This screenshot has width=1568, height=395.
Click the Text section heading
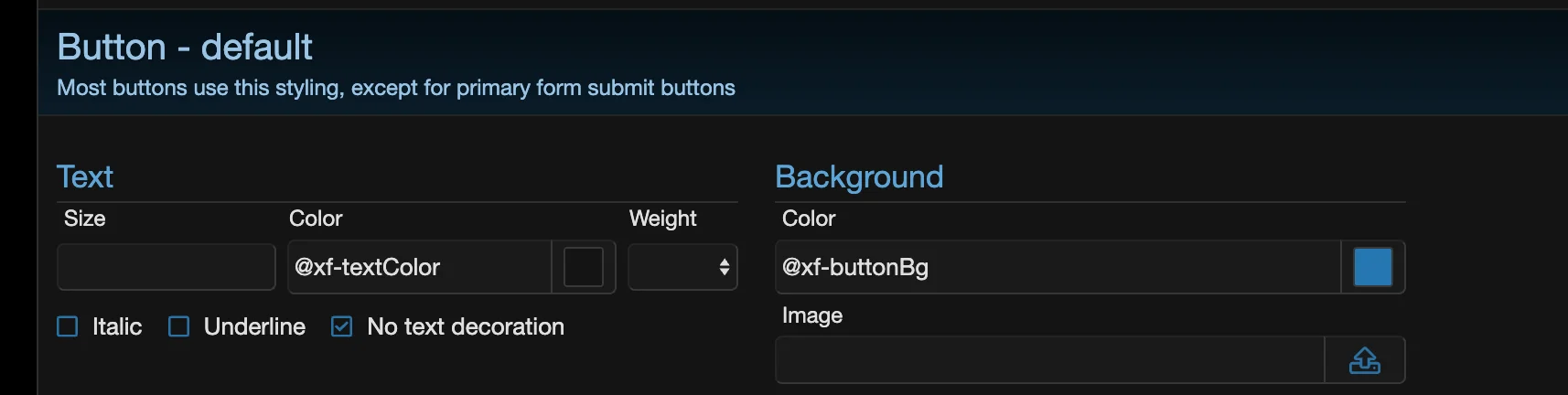(x=85, y=176)
